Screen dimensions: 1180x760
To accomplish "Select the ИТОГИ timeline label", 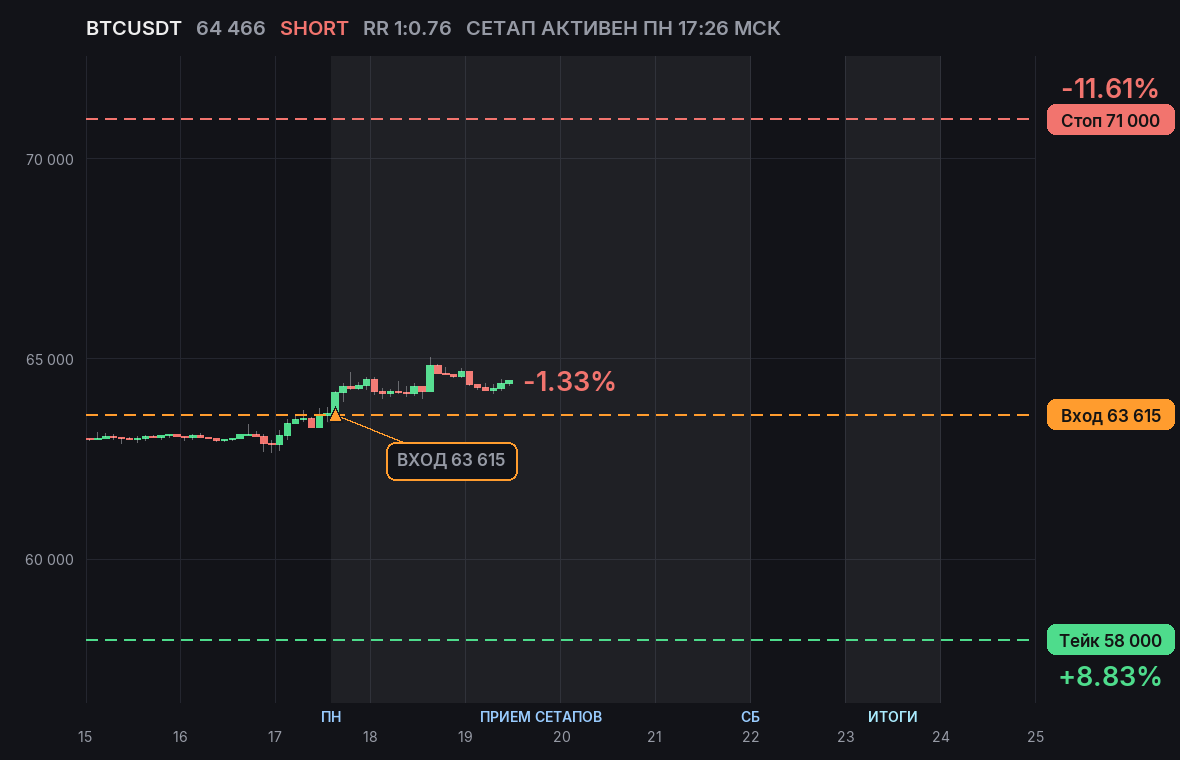I will point(893,716).
